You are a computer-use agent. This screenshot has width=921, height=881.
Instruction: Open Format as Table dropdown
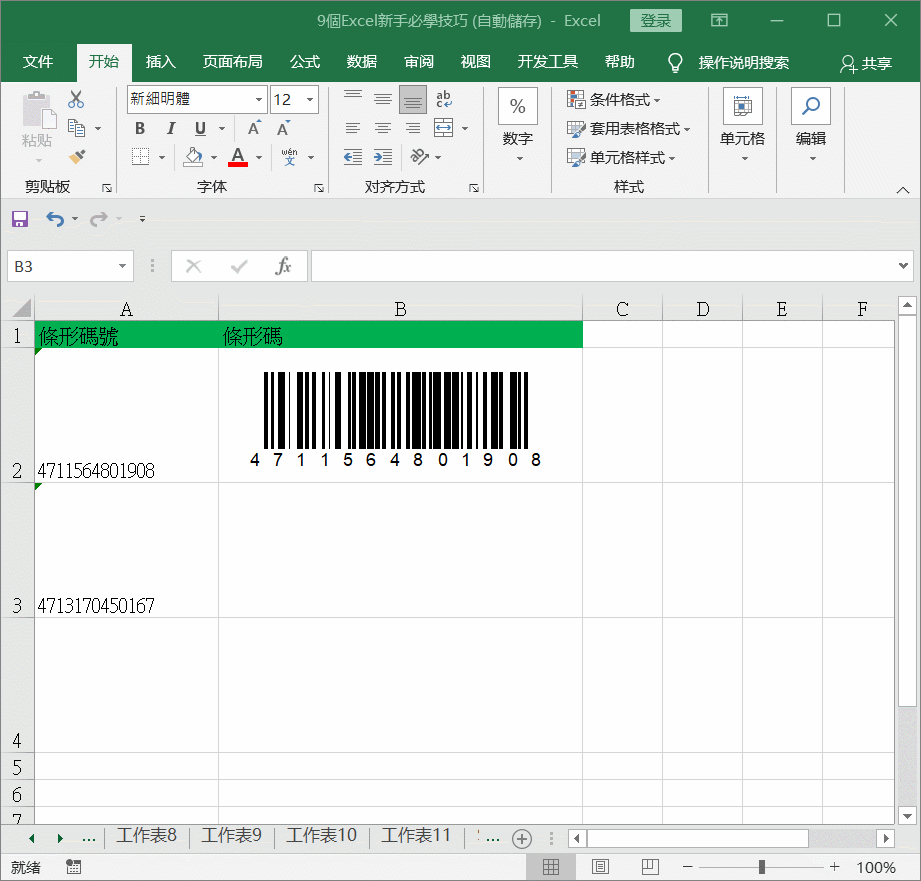click(628, 128)
